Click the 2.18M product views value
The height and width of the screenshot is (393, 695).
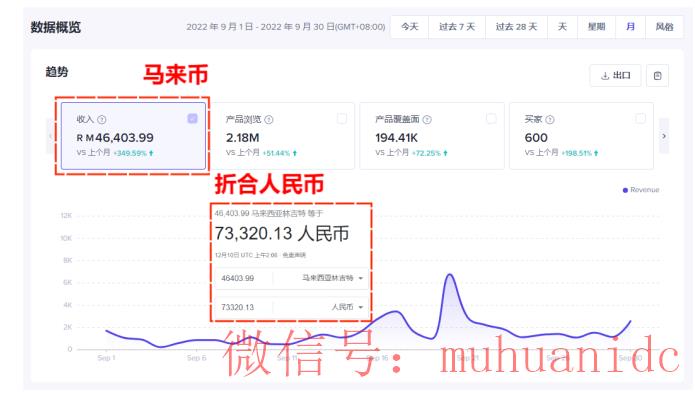coord(242,138)
